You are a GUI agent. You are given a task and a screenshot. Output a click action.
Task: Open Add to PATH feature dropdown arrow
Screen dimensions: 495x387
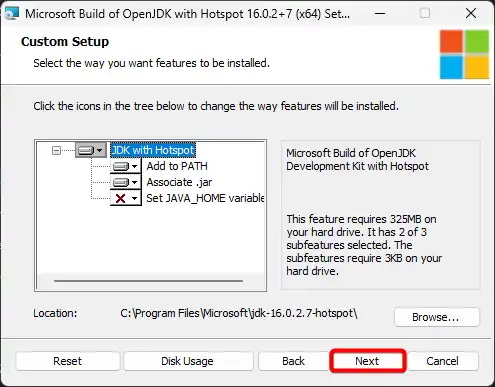[x=134, y=166]
